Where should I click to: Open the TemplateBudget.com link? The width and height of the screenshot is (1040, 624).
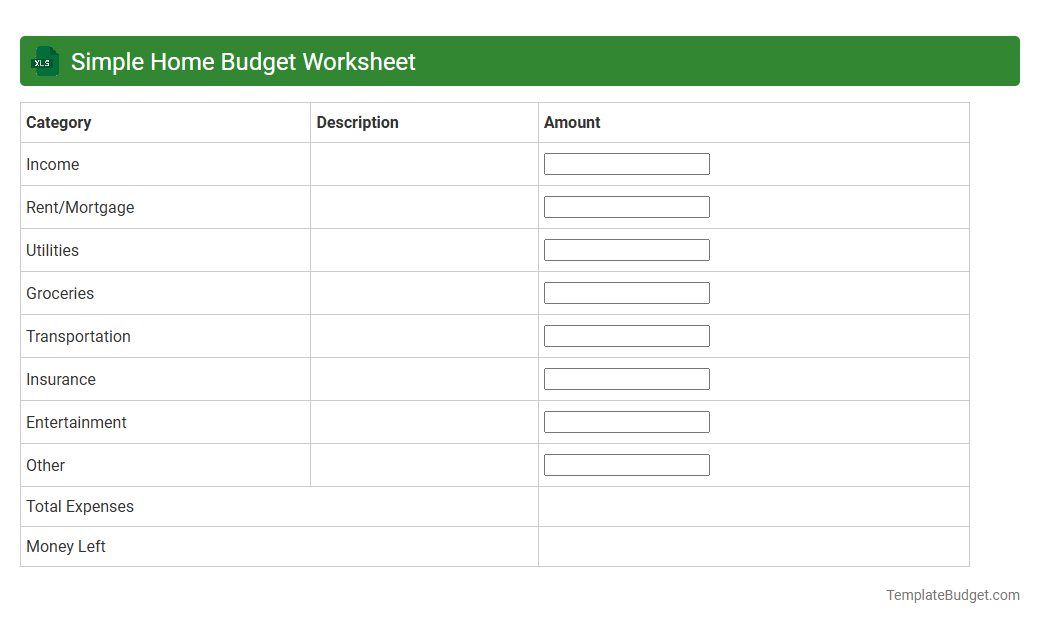click(x=952, y=595)
